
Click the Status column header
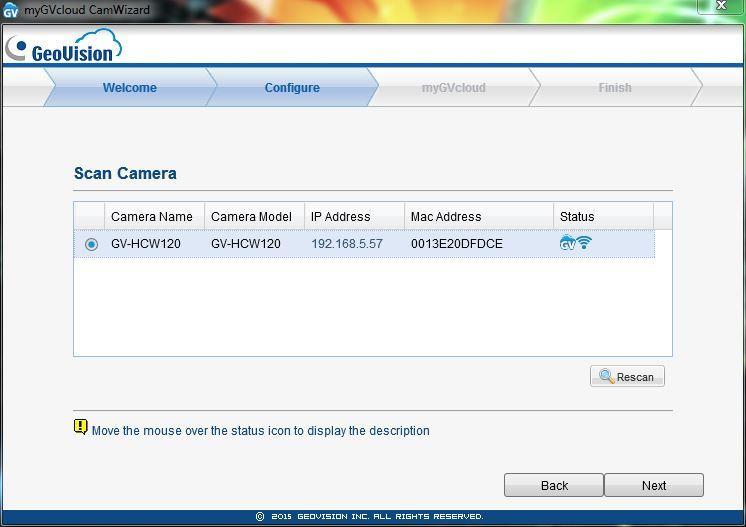pos(603,216)
